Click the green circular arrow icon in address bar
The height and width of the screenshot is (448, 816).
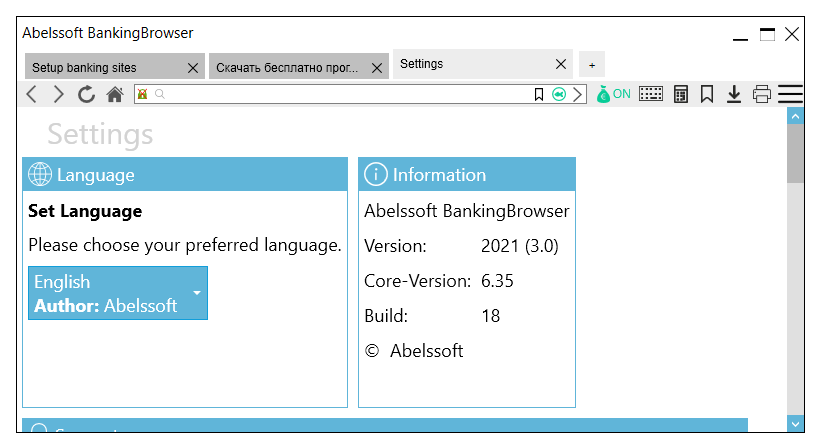559,94
